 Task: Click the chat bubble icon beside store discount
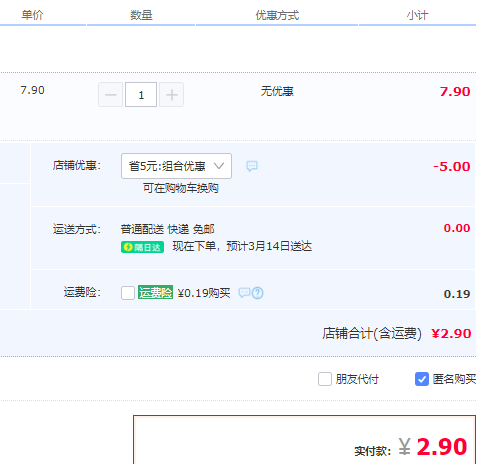pos(252,166)
